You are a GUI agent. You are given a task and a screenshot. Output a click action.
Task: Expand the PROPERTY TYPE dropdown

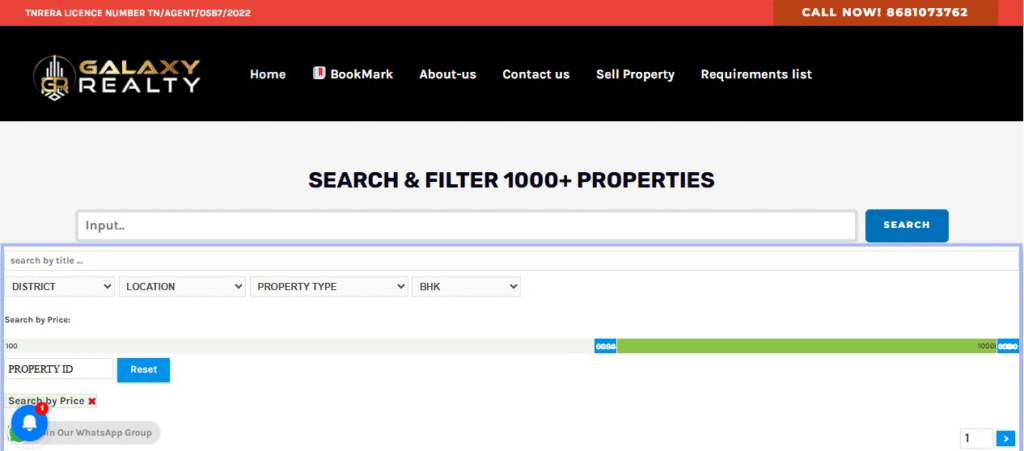(x=330, y=287)
